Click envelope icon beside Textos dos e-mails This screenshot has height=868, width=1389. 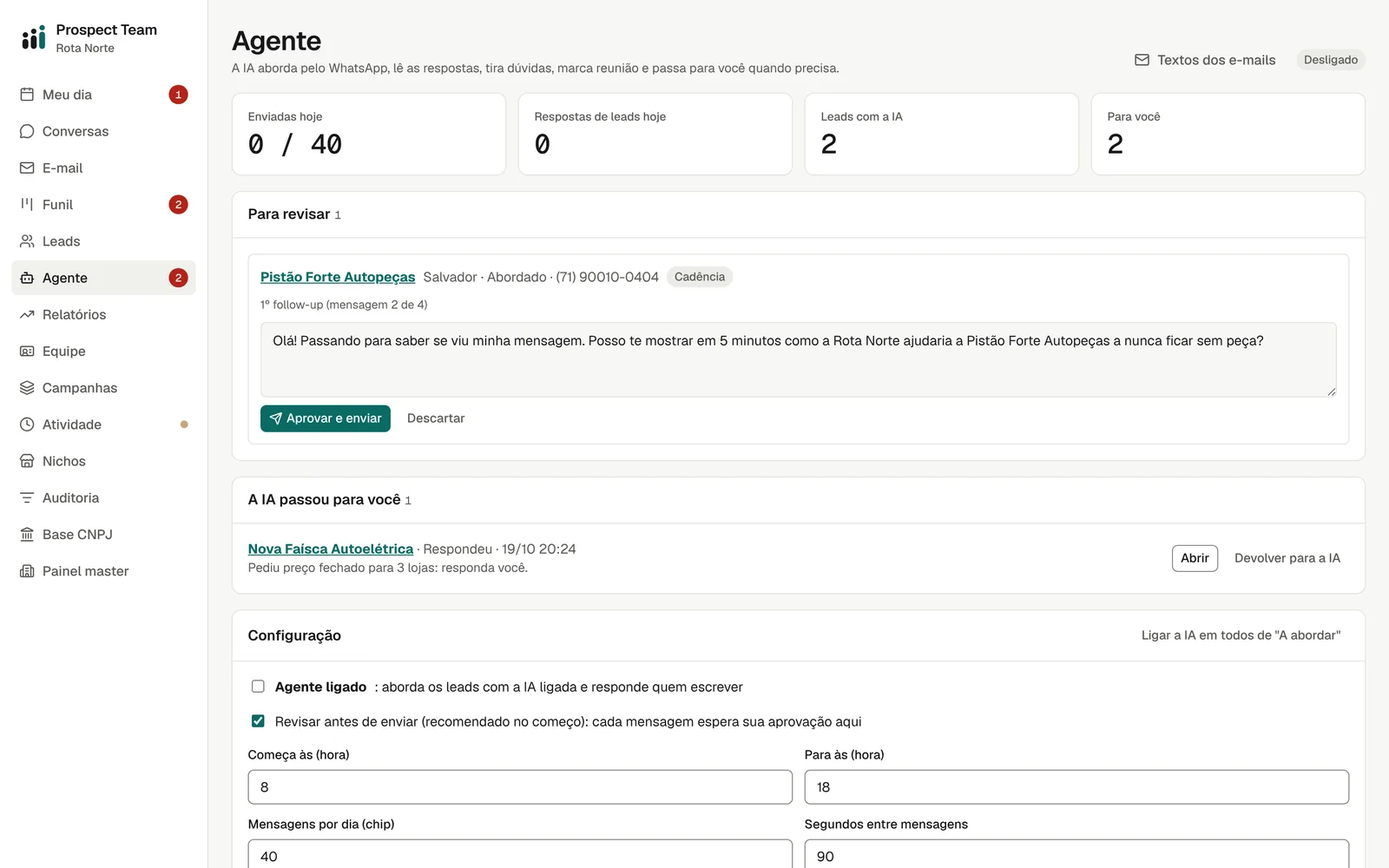tap(1142, 60)
